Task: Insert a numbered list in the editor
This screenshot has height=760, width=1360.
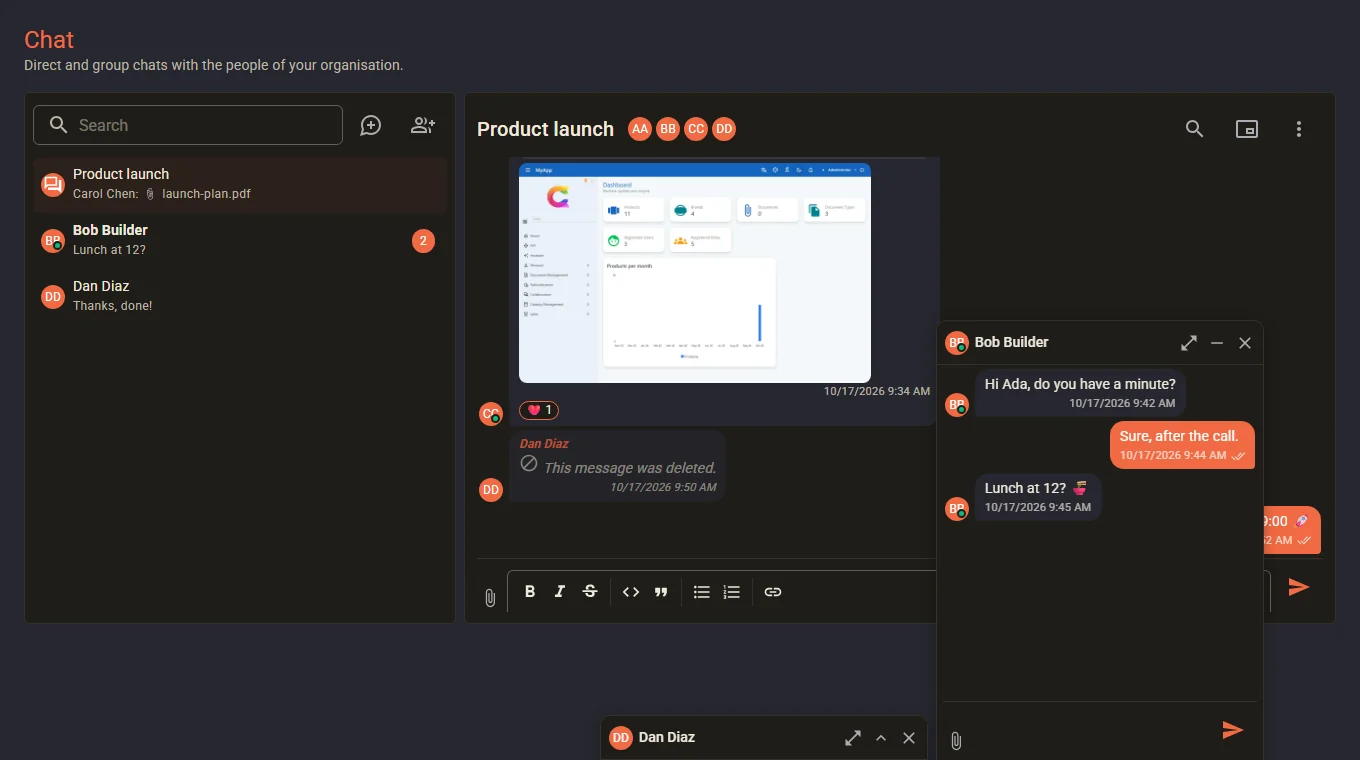Action: click(x=732, y=592)
